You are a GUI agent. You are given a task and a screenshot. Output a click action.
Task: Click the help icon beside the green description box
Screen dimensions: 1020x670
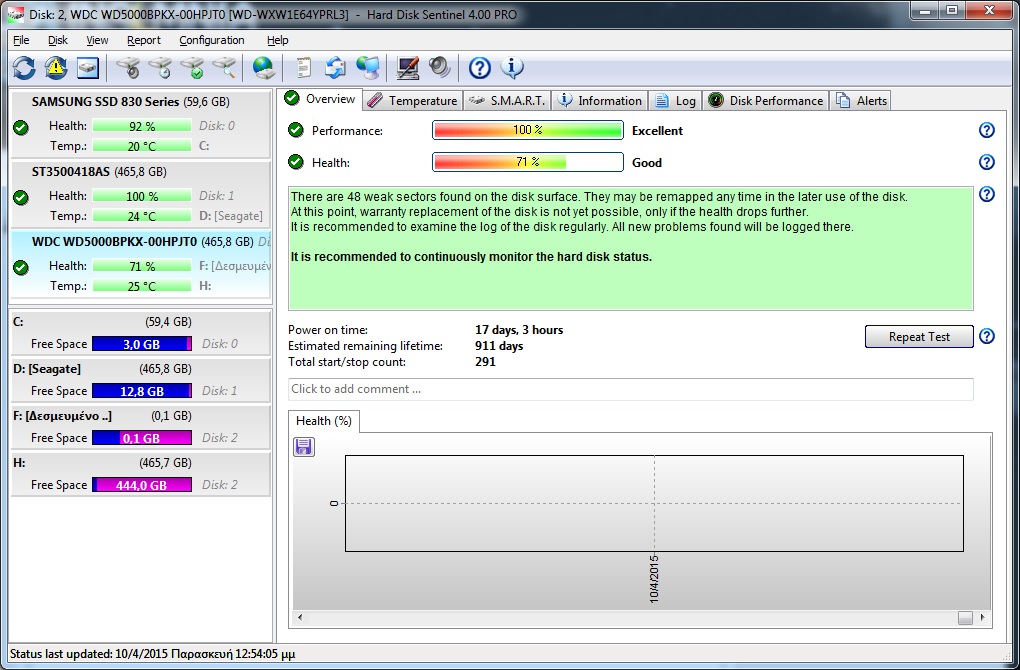(987, 194)
